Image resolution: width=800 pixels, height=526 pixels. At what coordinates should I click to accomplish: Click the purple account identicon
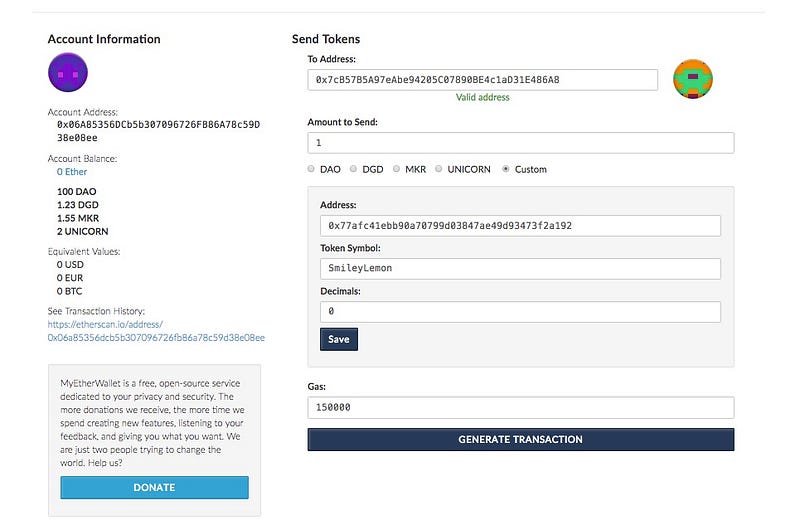coord(68,72)
